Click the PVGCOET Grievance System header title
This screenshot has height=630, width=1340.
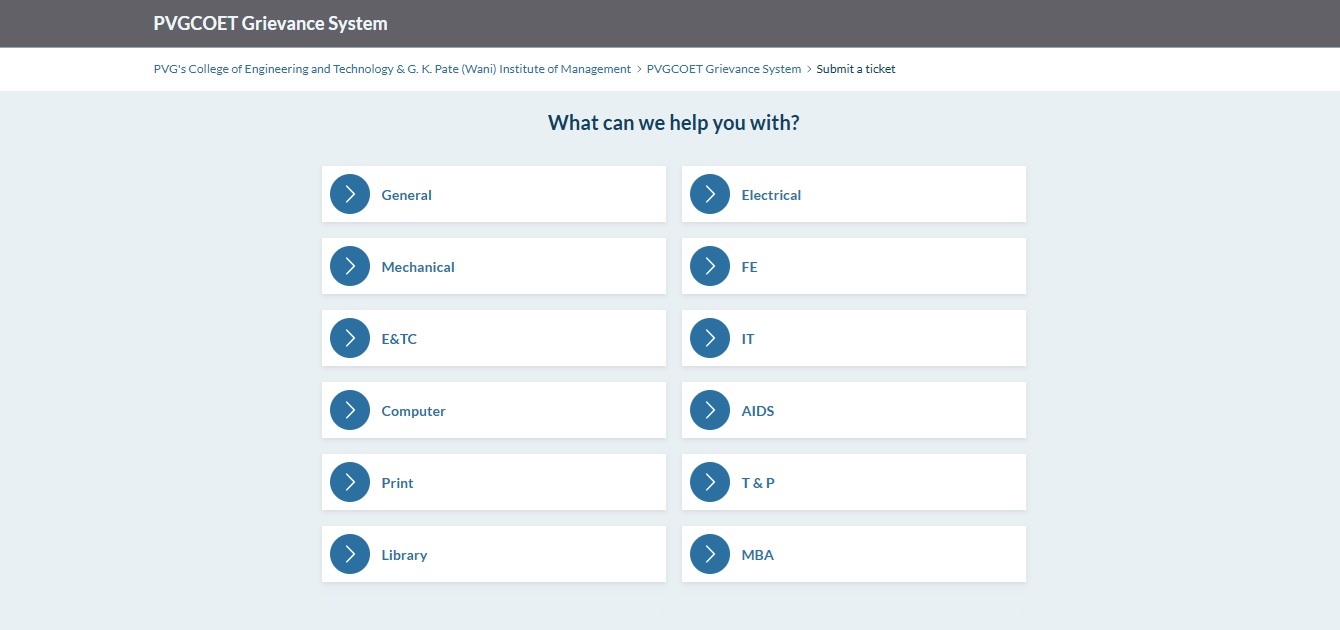[x=269, y=22]
